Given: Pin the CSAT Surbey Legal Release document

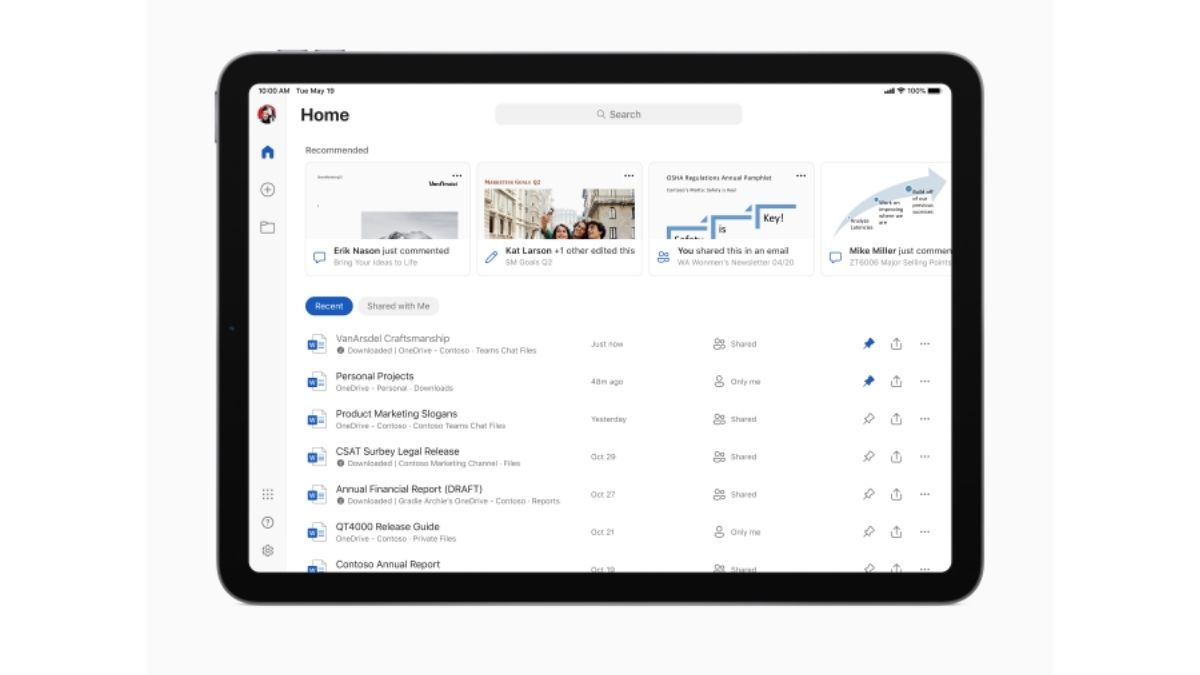Looking at the screenshot, I should tap(868, 457).
